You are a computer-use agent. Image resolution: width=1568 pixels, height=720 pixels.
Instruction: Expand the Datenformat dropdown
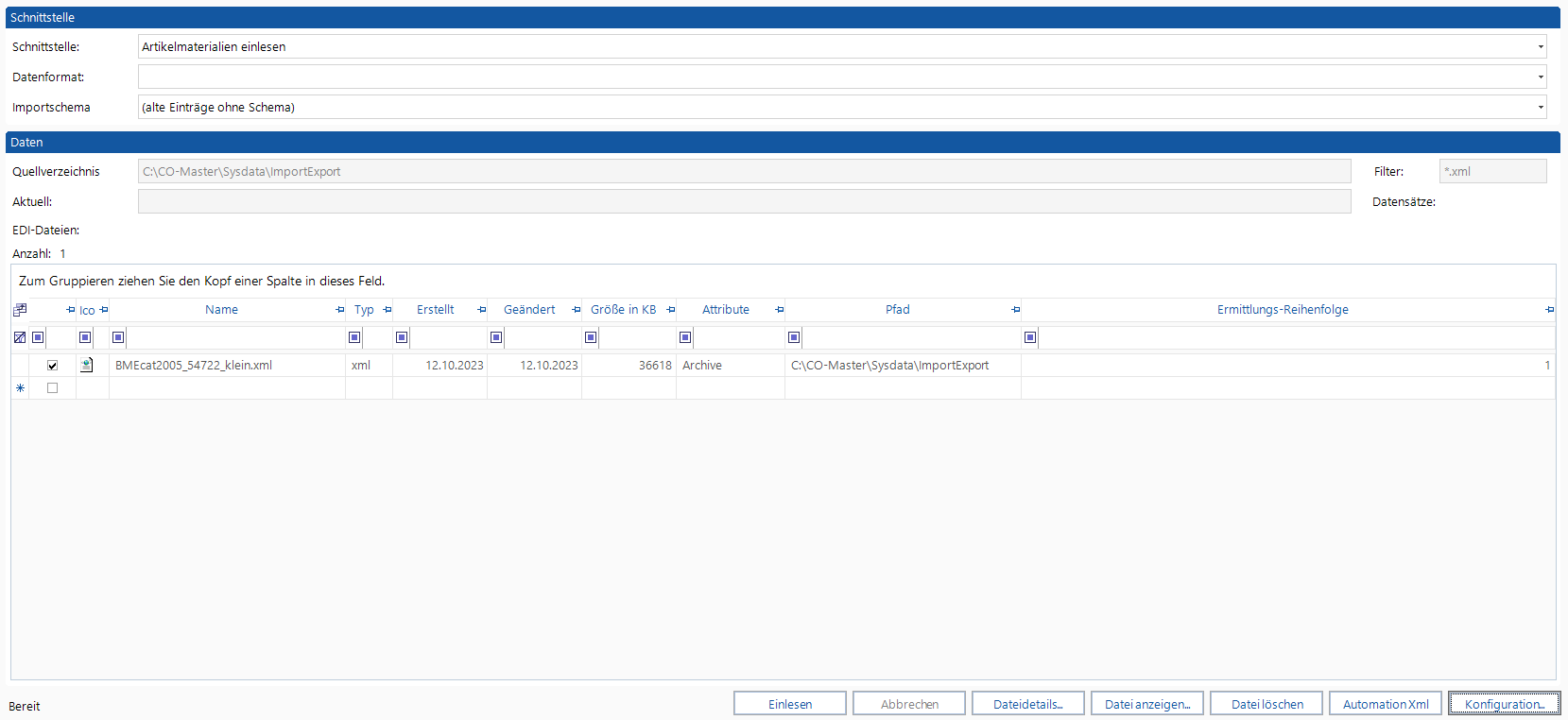[x=1540, y=77]
